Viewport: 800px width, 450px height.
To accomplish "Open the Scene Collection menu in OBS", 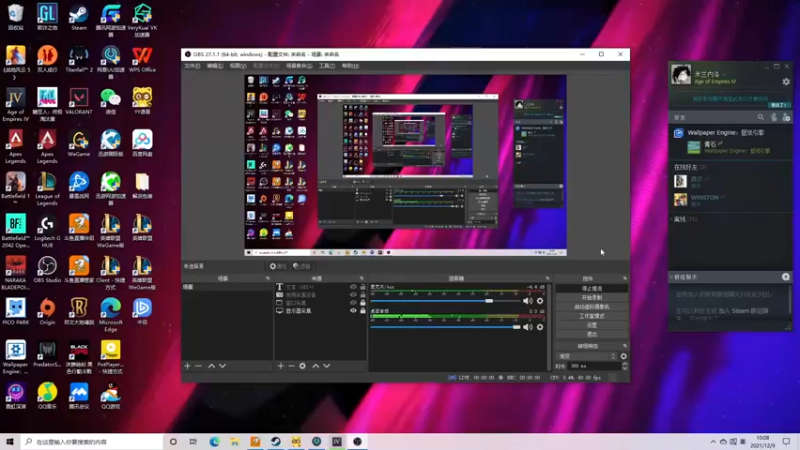I will click(x=299, y=66).
